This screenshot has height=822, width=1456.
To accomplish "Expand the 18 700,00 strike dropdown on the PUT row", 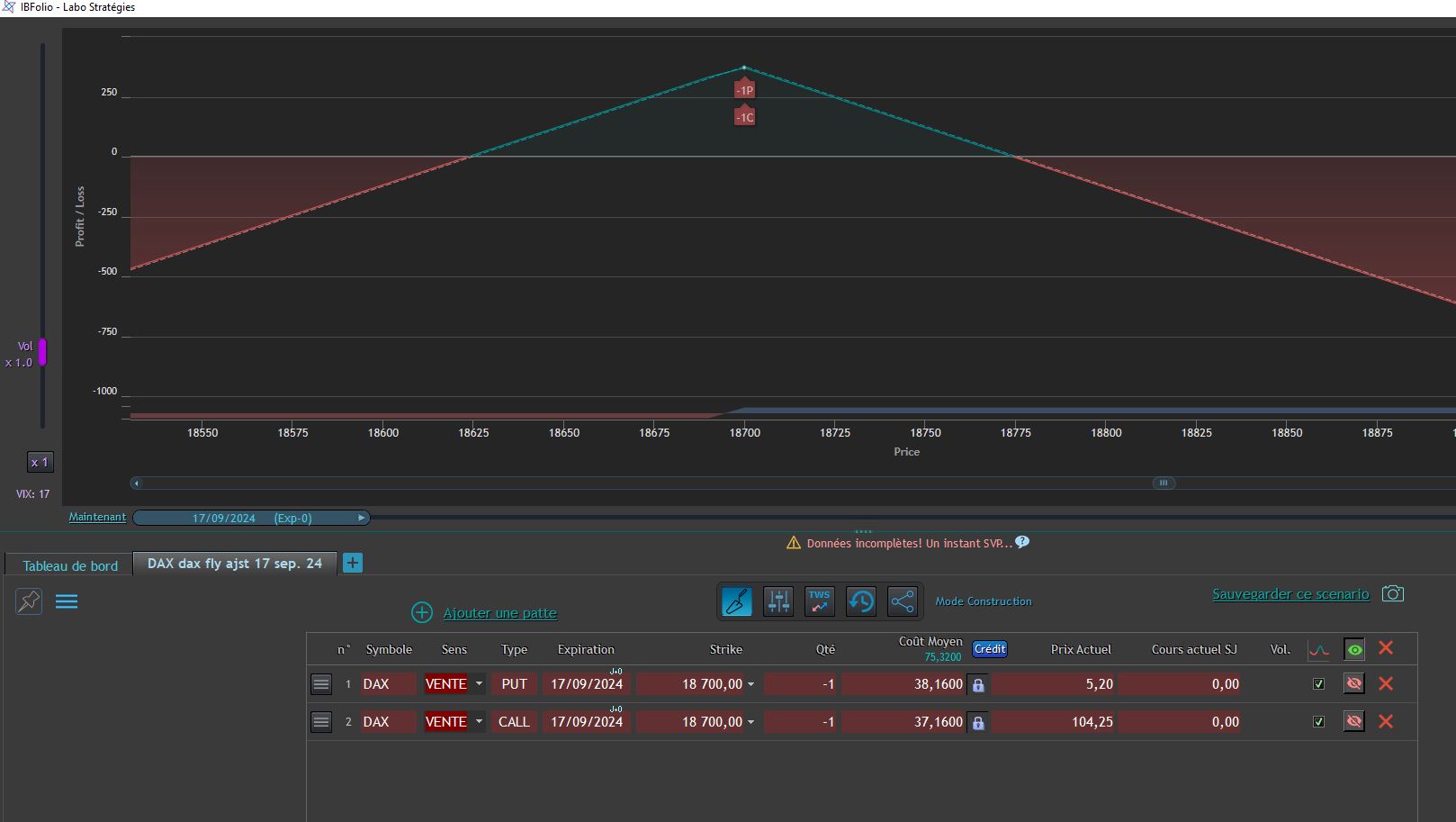I will pos(750,684).
